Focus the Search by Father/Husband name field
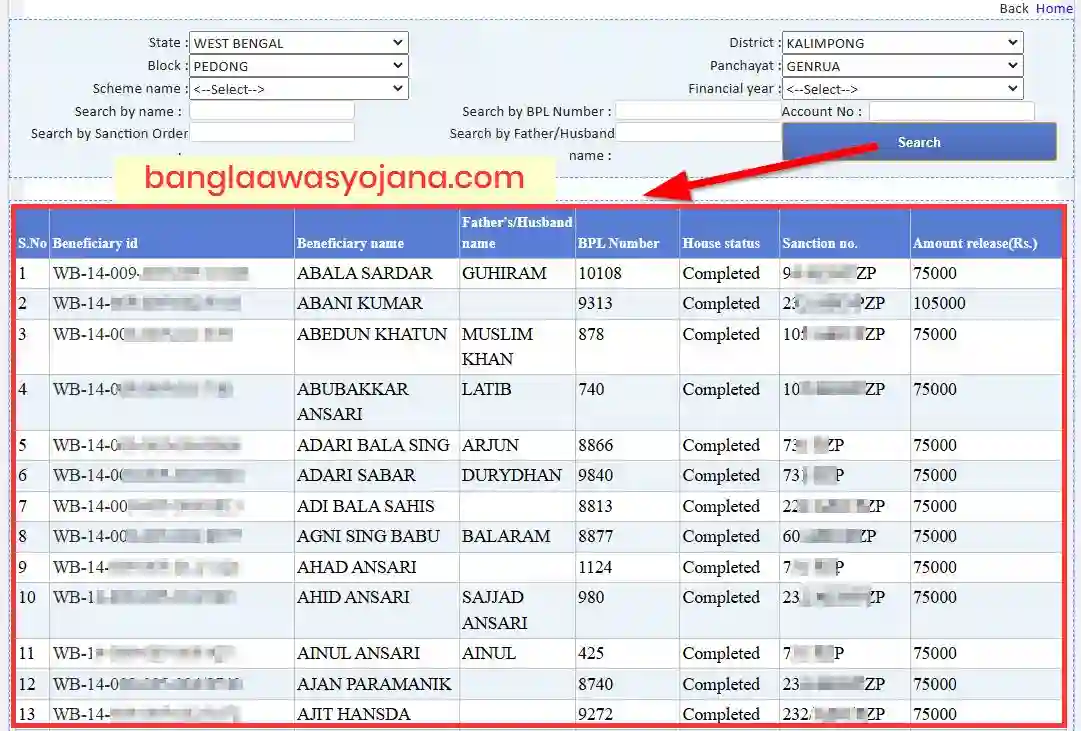This screenshot has height=731, width=1081. [x=698, y=132]
